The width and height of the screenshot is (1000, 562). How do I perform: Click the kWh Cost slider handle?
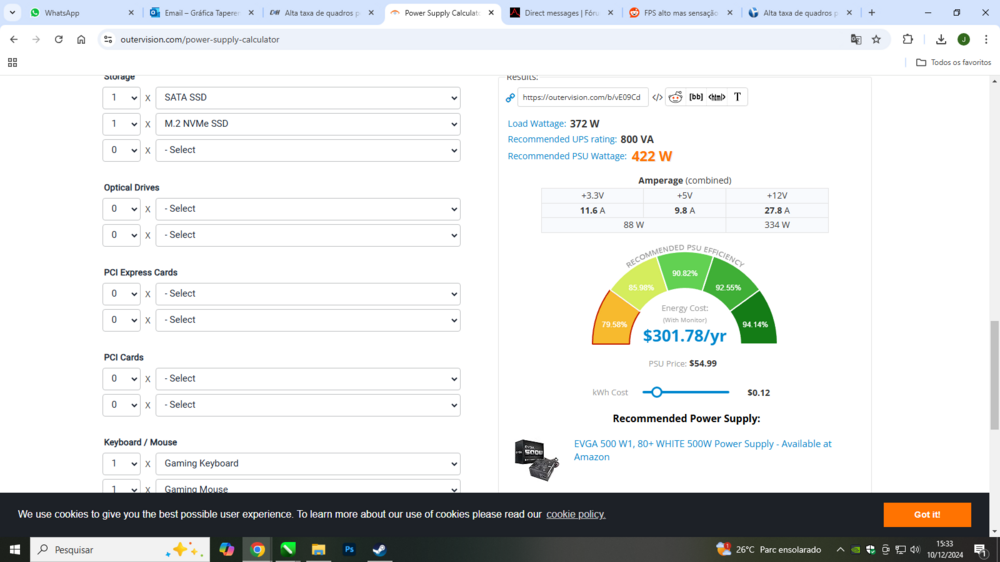(x=656, y=392)
